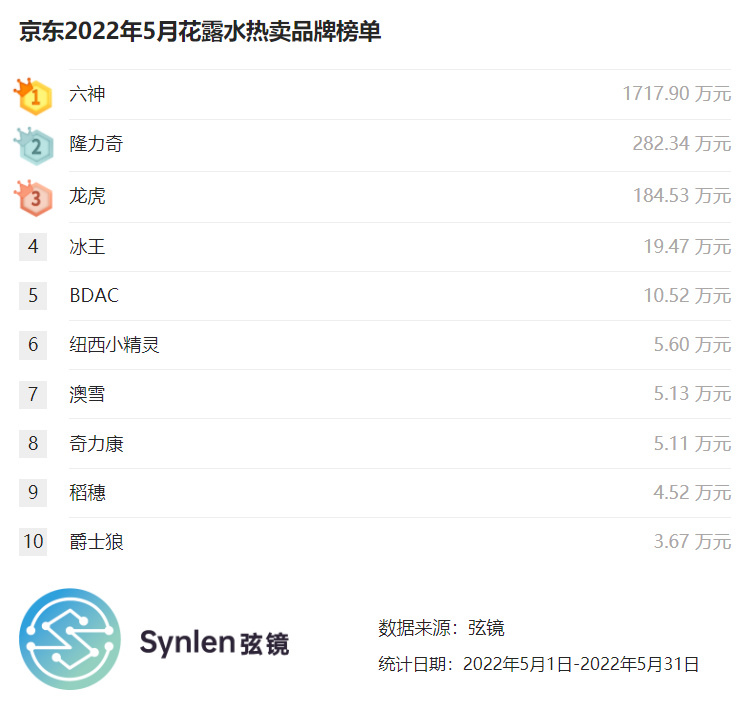Click the 爵士狼 brand name
Image resolution: width=754 pixels, height=703 pixels.
[97, 542]
